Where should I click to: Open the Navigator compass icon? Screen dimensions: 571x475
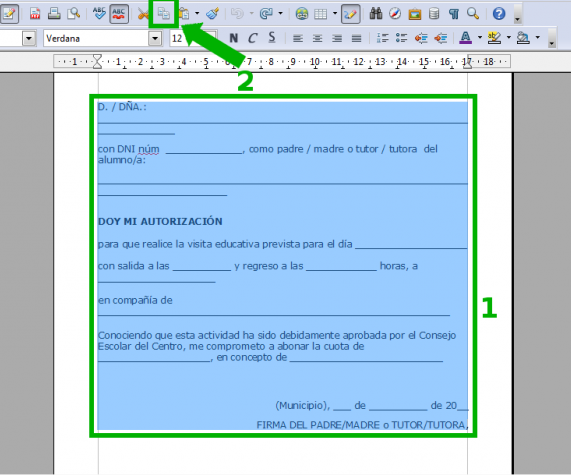click(395, 14)
